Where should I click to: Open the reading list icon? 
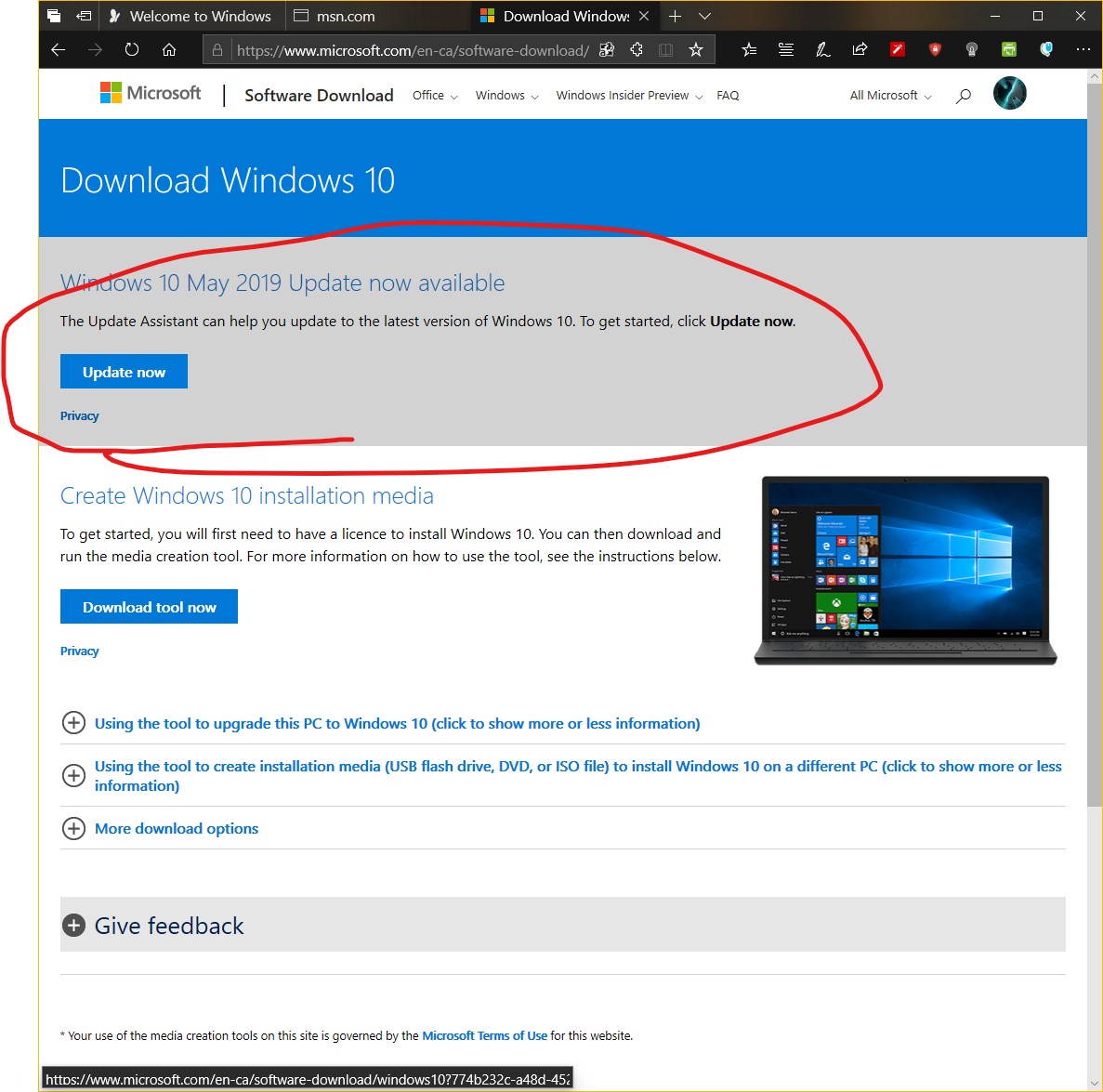(786, 49)
